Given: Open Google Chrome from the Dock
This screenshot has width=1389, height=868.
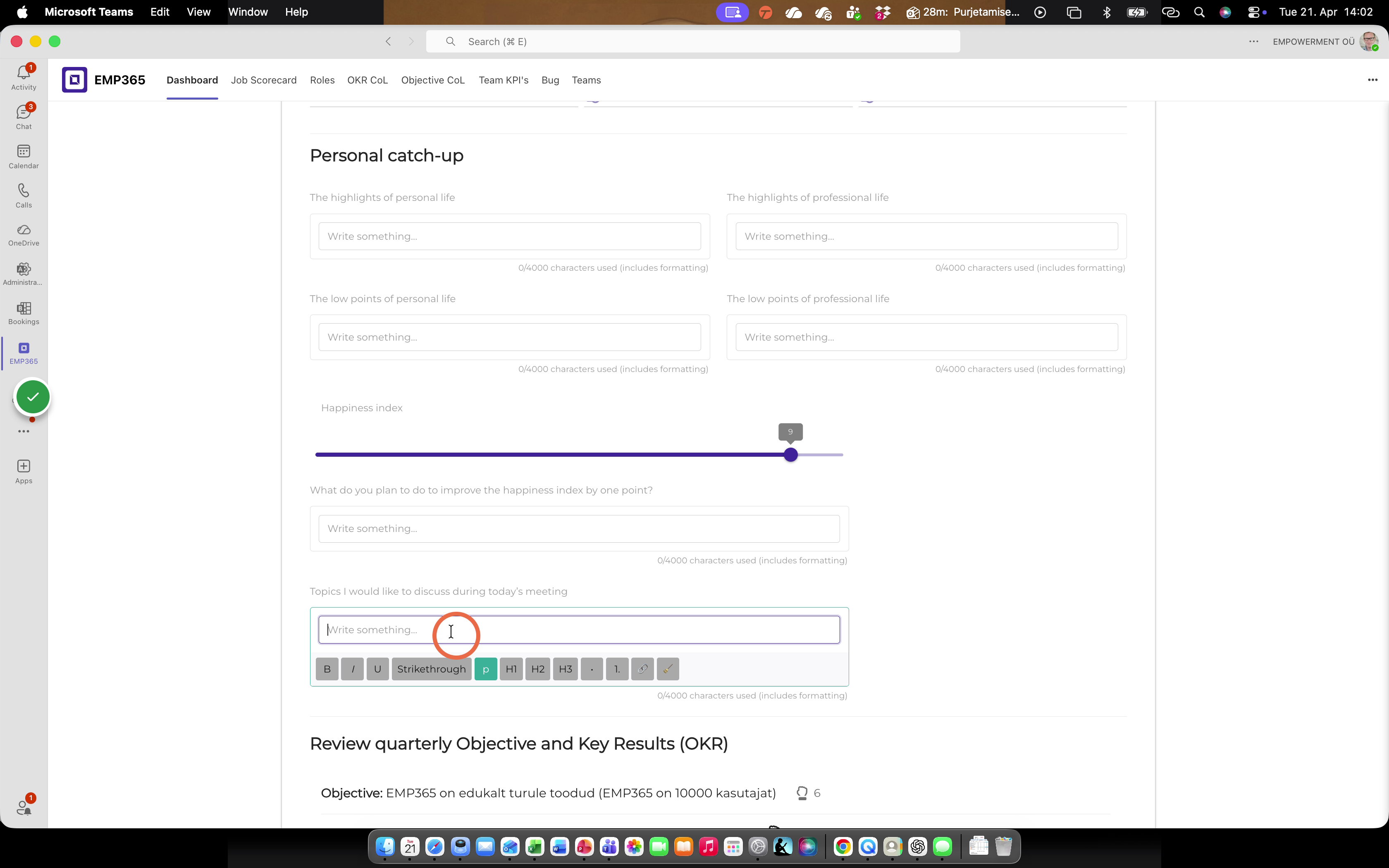Looking at the screenshot, I should (842, 846).
